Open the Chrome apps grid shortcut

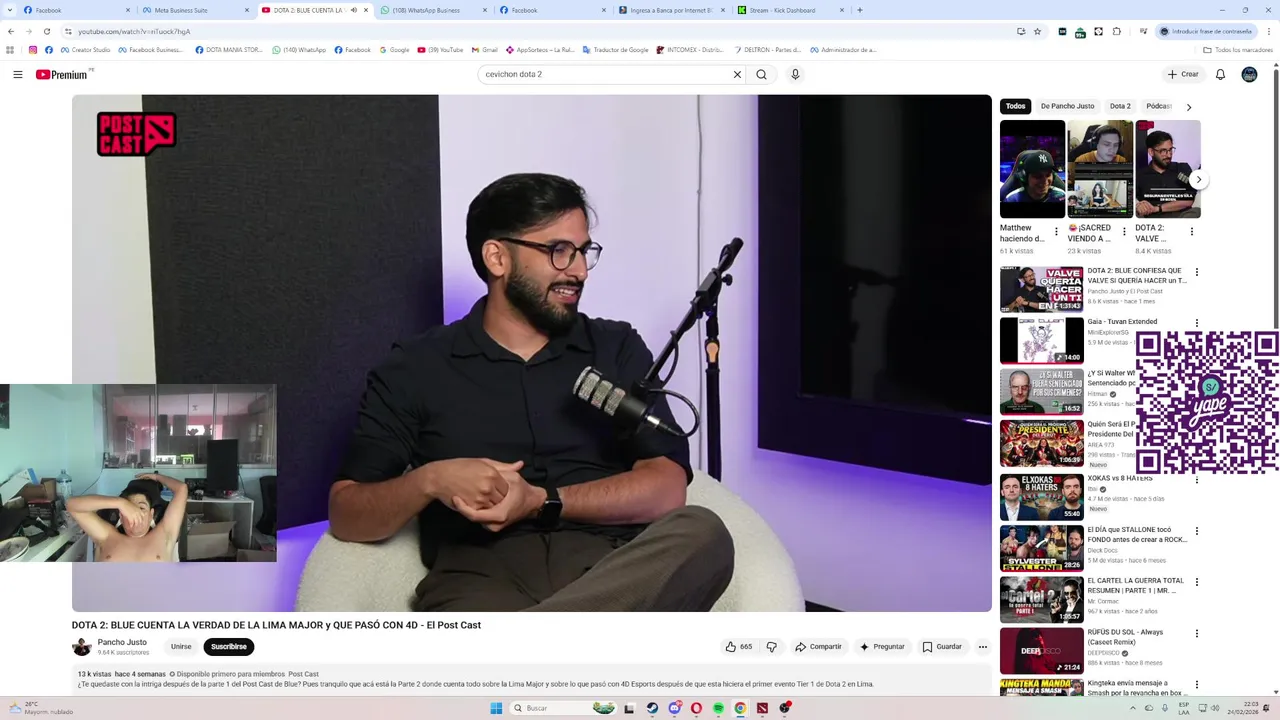point(11,49)
